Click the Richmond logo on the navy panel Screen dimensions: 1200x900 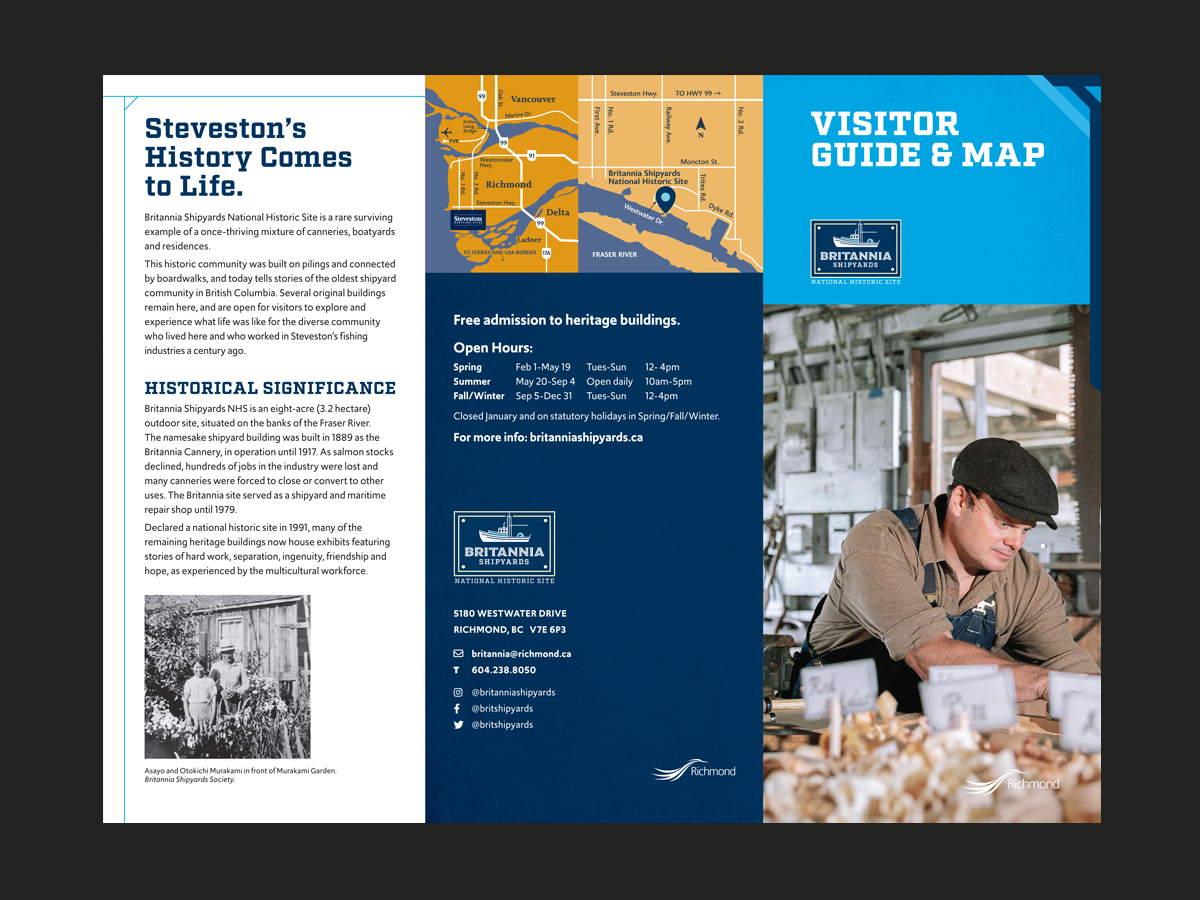pyautogui.click(x=694, y=770)
